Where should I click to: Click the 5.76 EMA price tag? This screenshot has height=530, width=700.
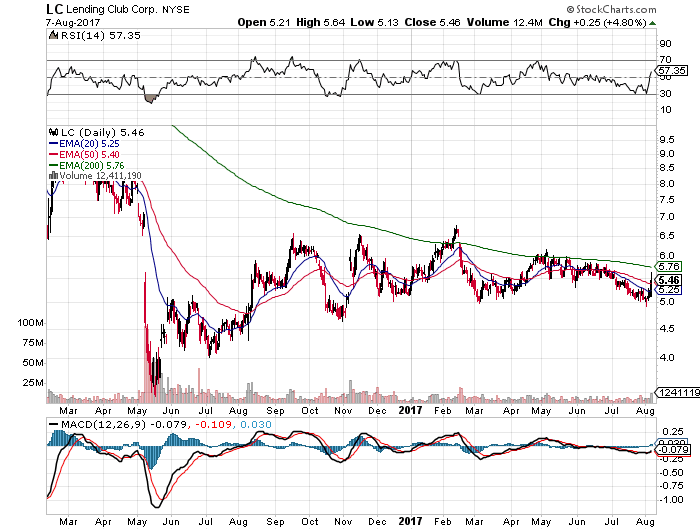(668, 267)
